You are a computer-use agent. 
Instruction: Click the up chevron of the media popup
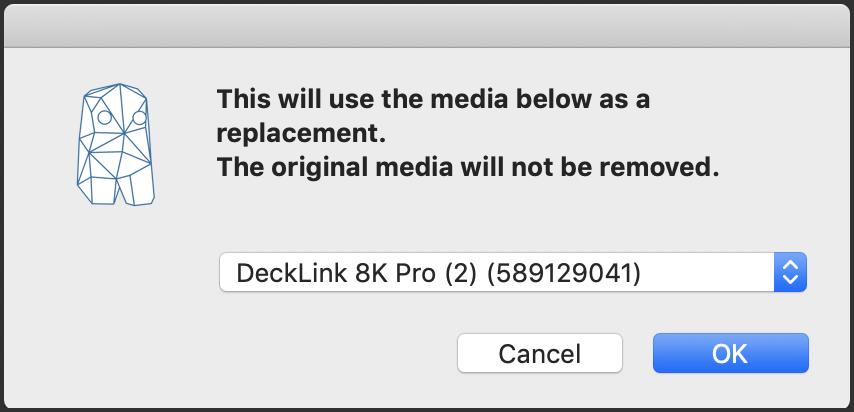click(790, 265)
